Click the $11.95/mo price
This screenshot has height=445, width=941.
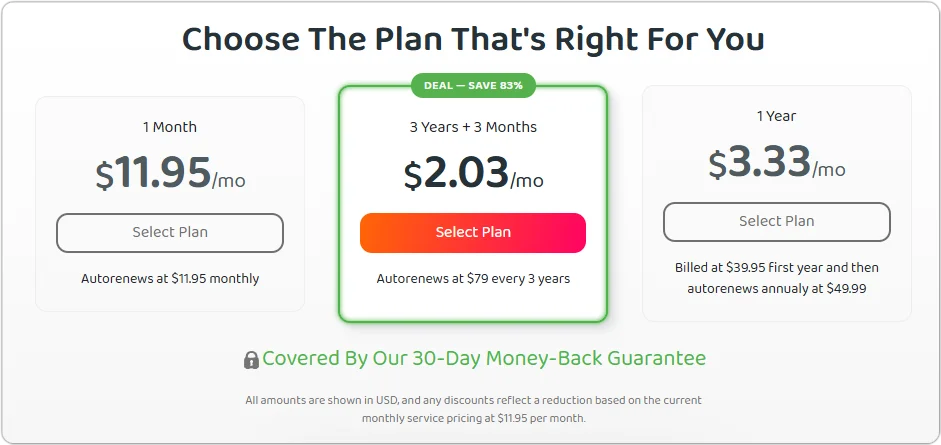point(170,174)
